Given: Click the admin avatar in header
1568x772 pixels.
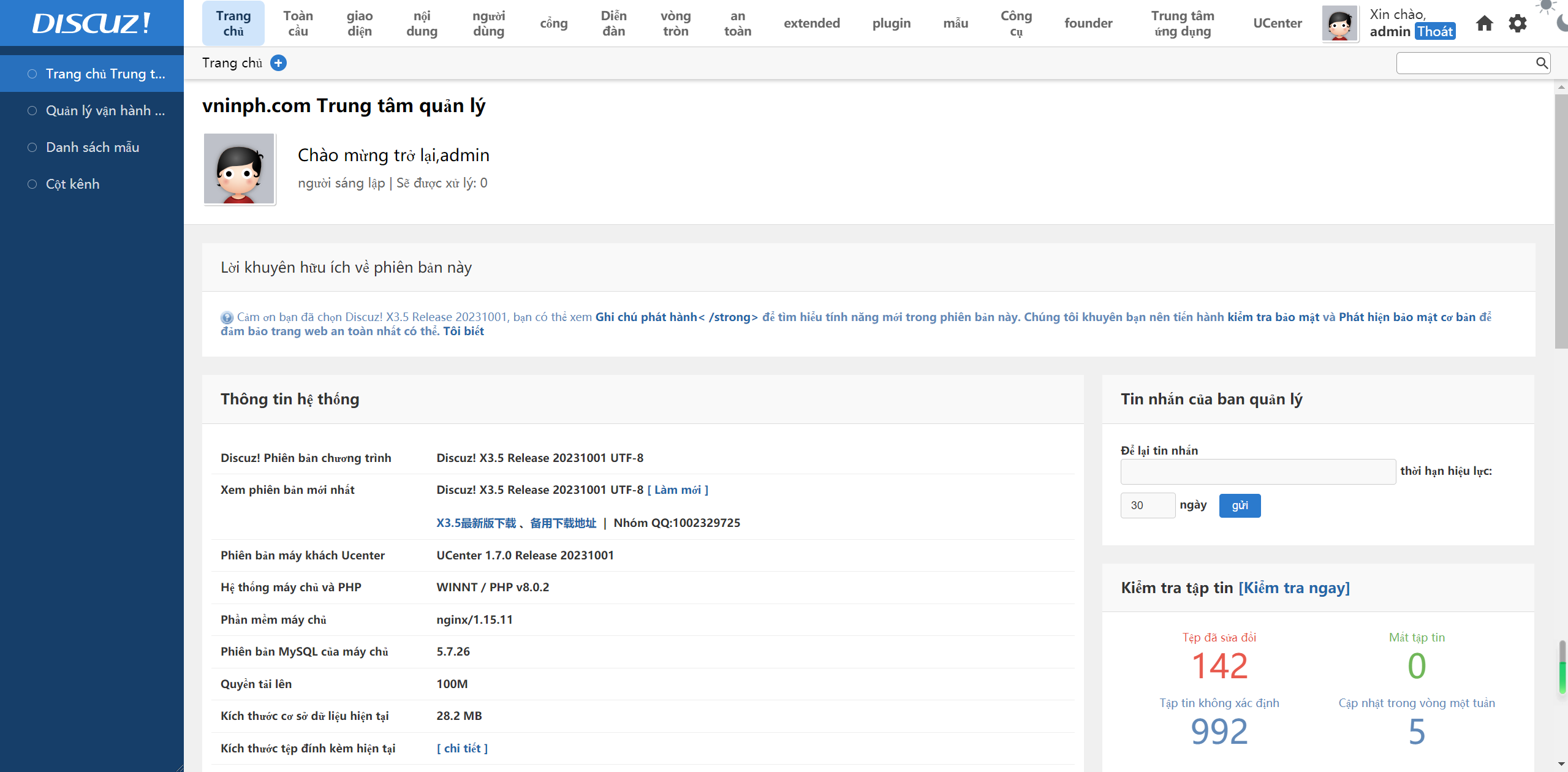Looking at the screenshot, I should coord(1339,23).
